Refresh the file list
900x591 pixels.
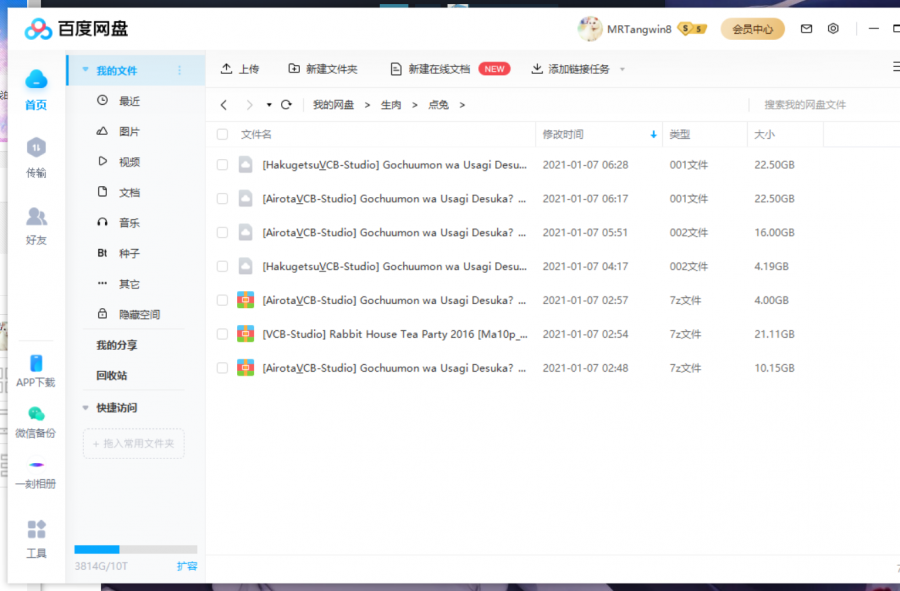click(x=286, y=104)
